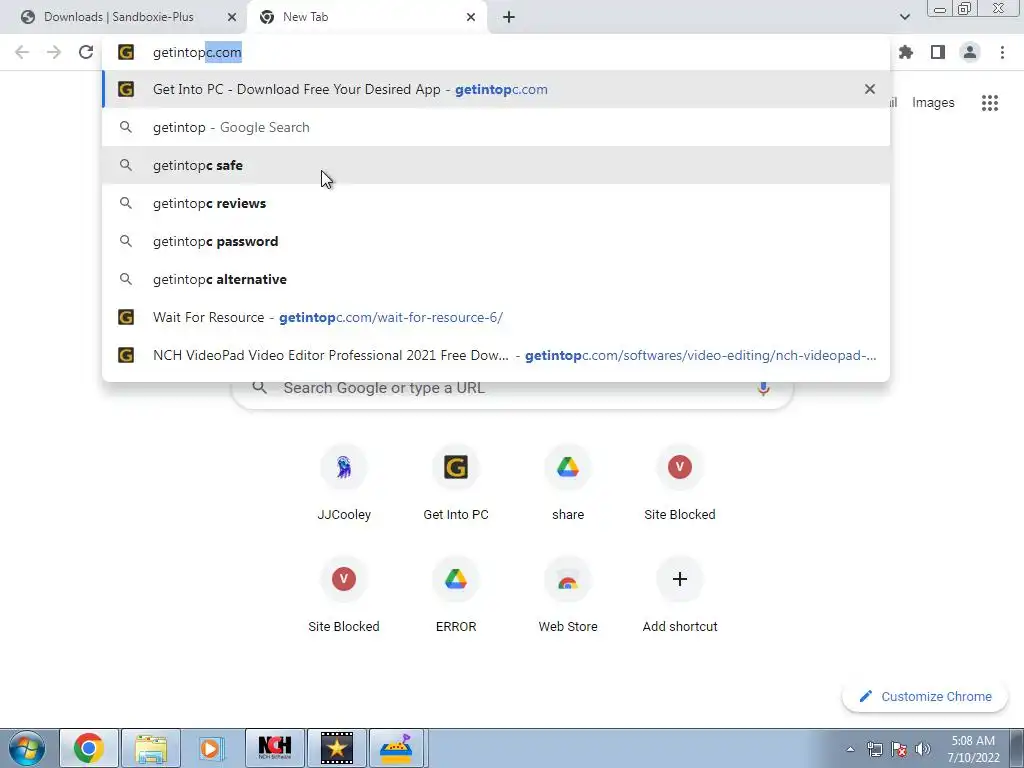The width and height of the screenshot is (1024, 768).
Task: Open the Extensions puzzle icon
Action: tap(906, 52)
